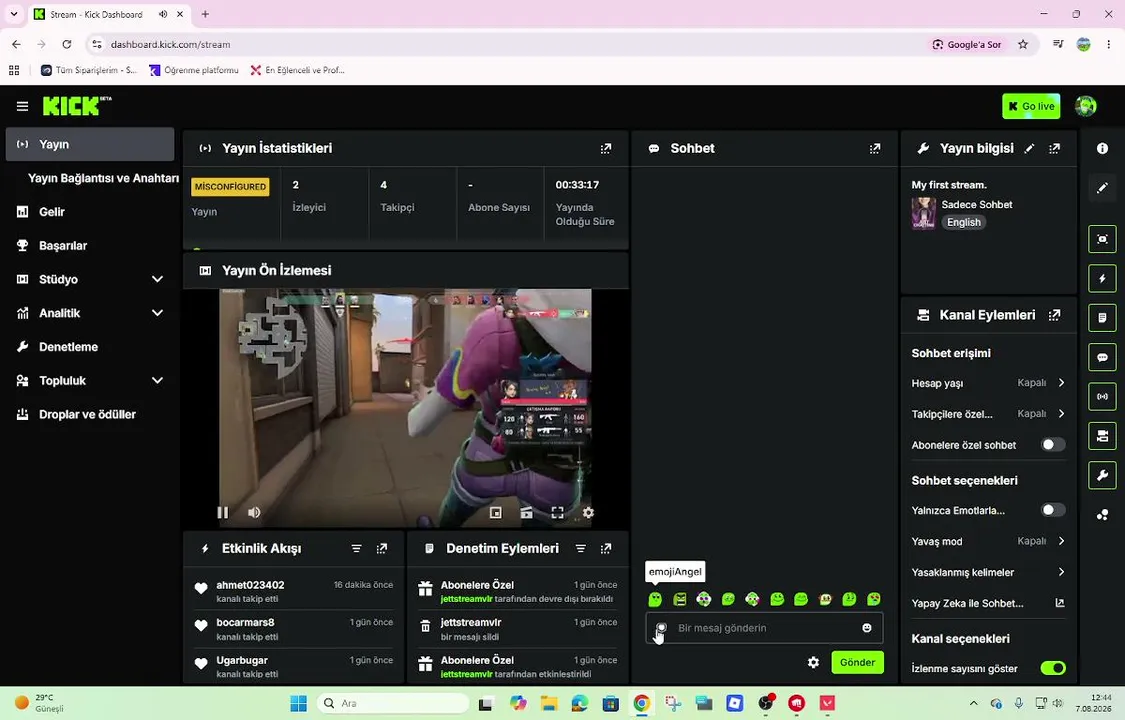The height and width of the screenshot is (720, 1125).
Task: Pop out the Yayın bilgisi panel
Action: tap(1054, 148)
